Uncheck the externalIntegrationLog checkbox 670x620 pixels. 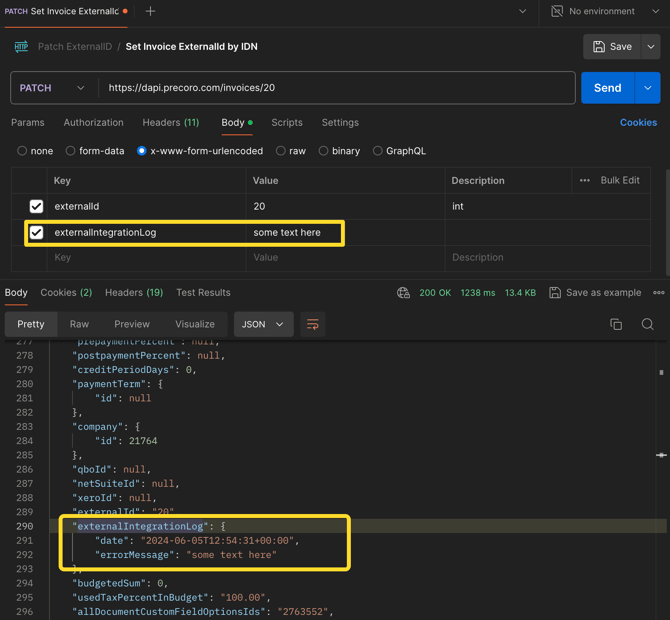[36, 232]
